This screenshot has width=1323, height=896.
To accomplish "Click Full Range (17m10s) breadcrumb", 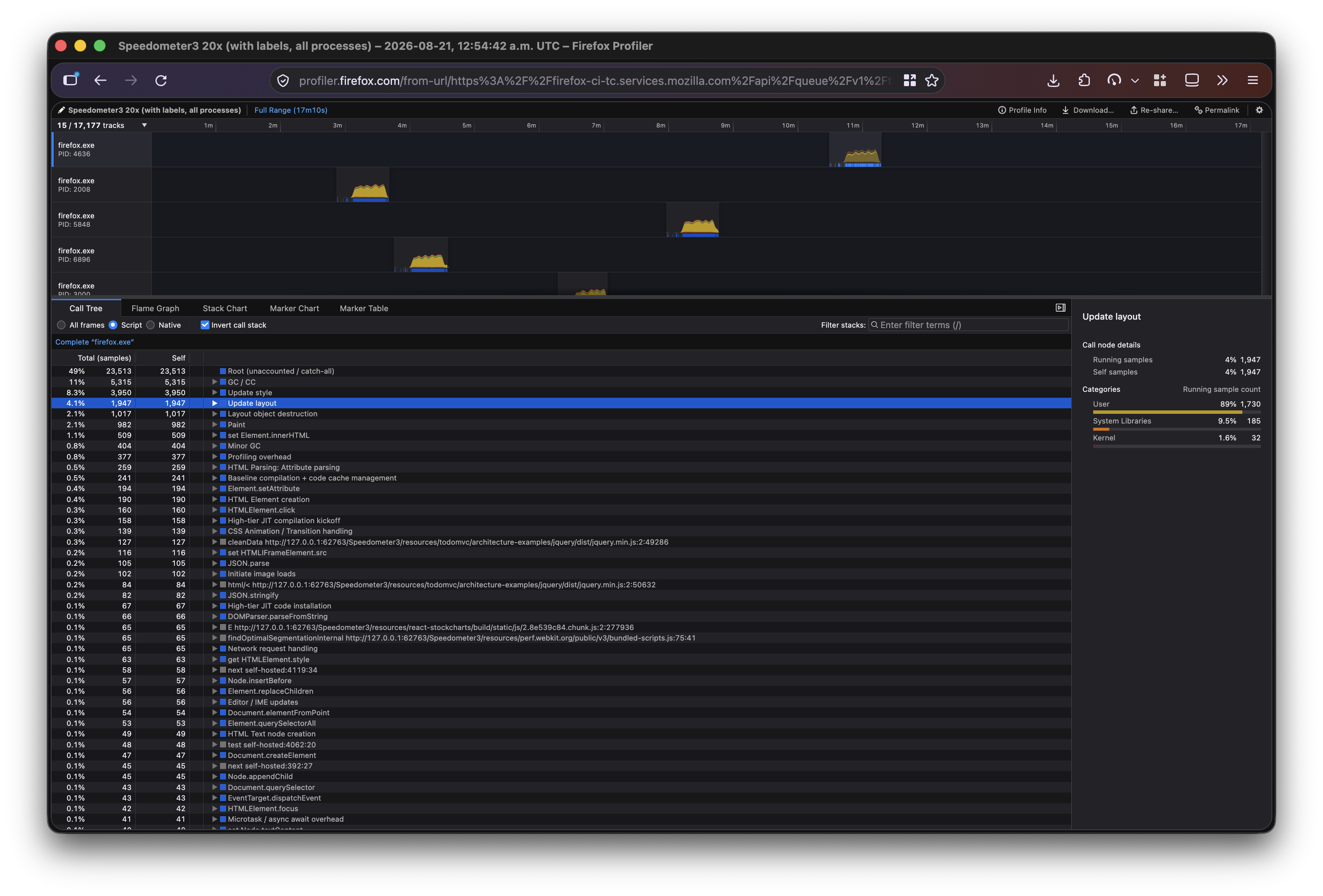I will pos(290,110).
